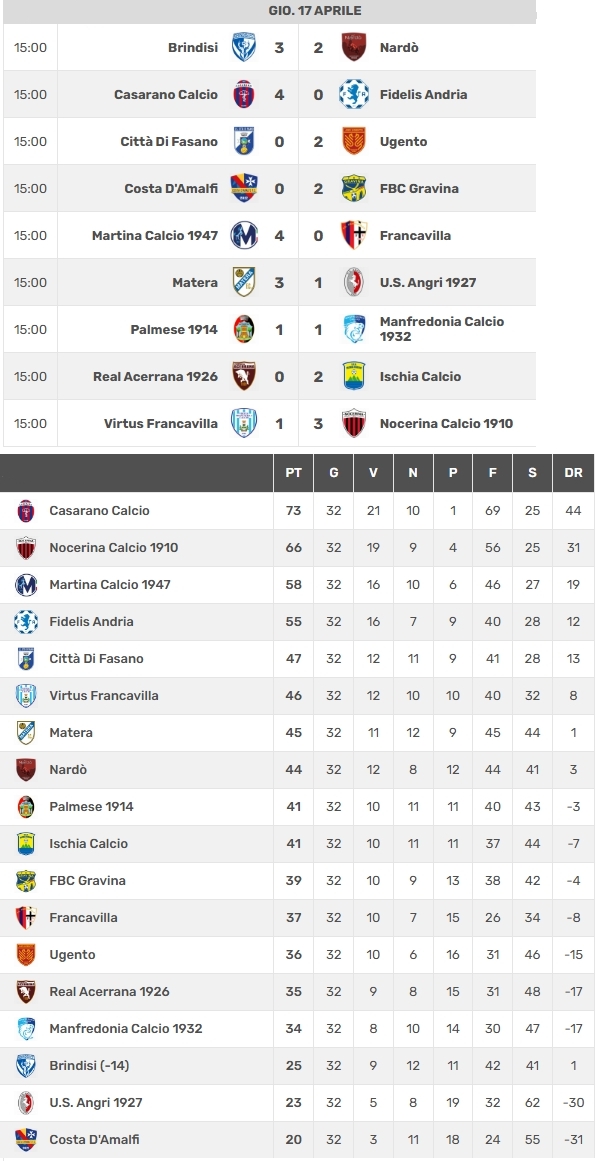Click the Brindisi crest in match results
This screenshot has height=1161, width=596.
pyautogui.click(x=244, y=47)
